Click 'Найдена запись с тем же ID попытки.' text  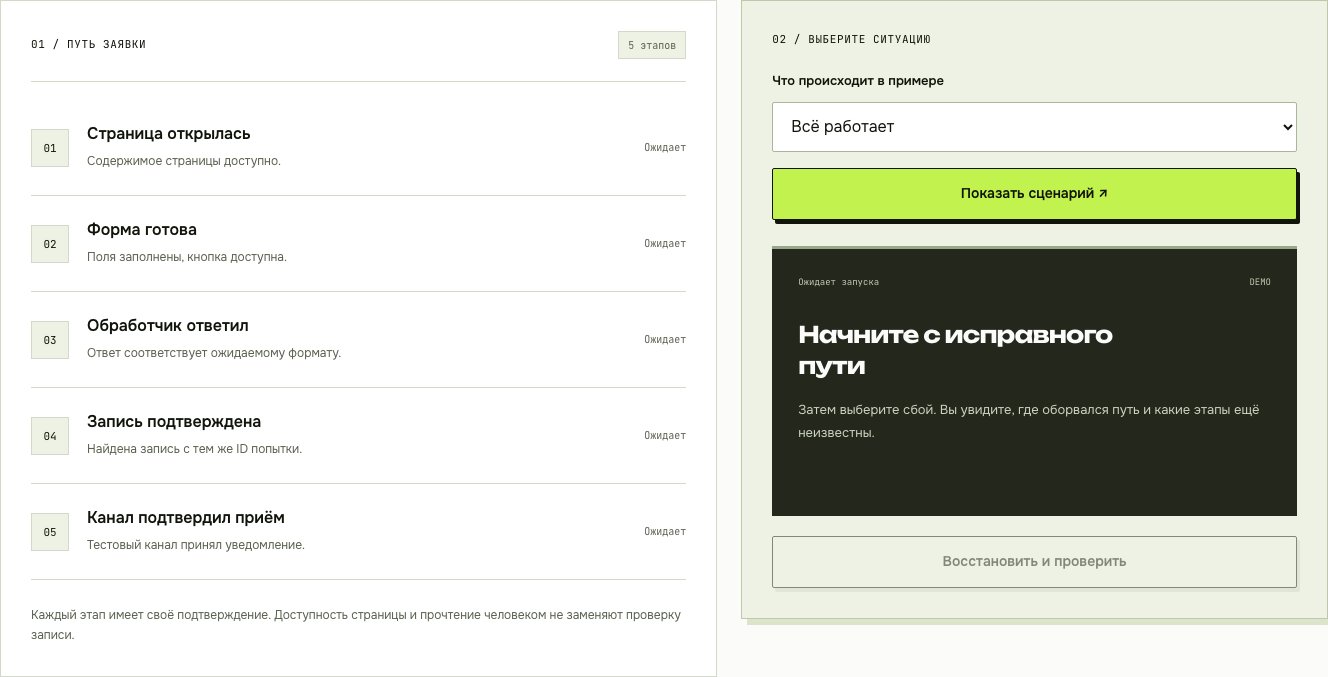coord(195,449)
